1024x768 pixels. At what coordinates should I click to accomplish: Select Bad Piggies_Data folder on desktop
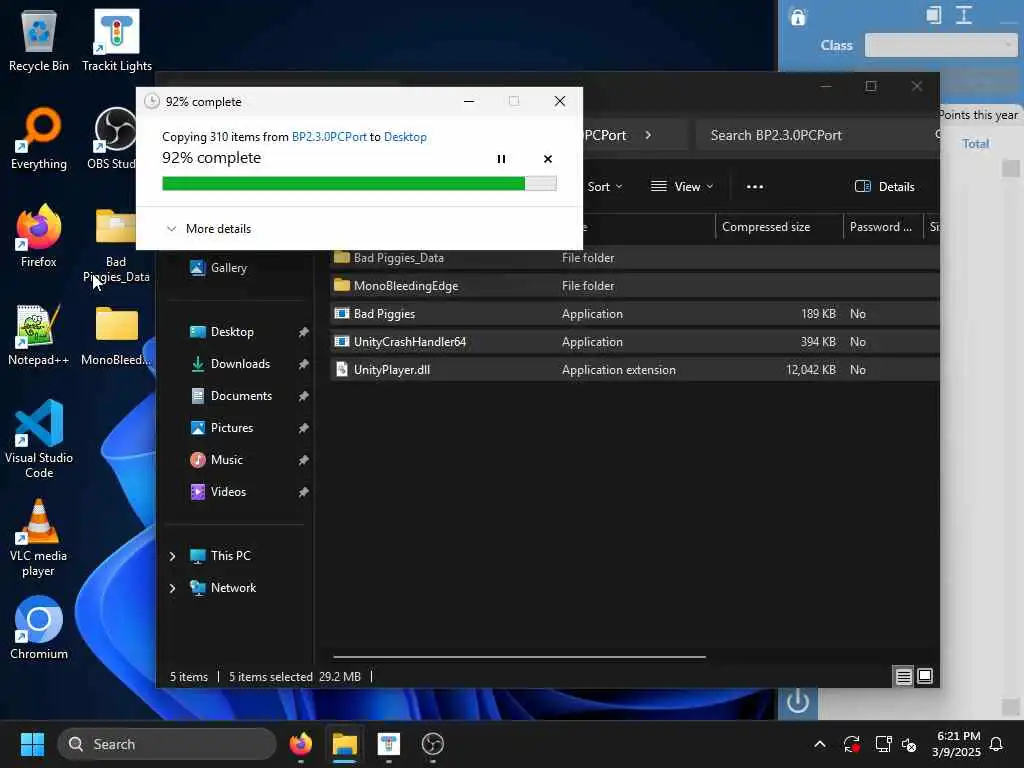[116, 246]
